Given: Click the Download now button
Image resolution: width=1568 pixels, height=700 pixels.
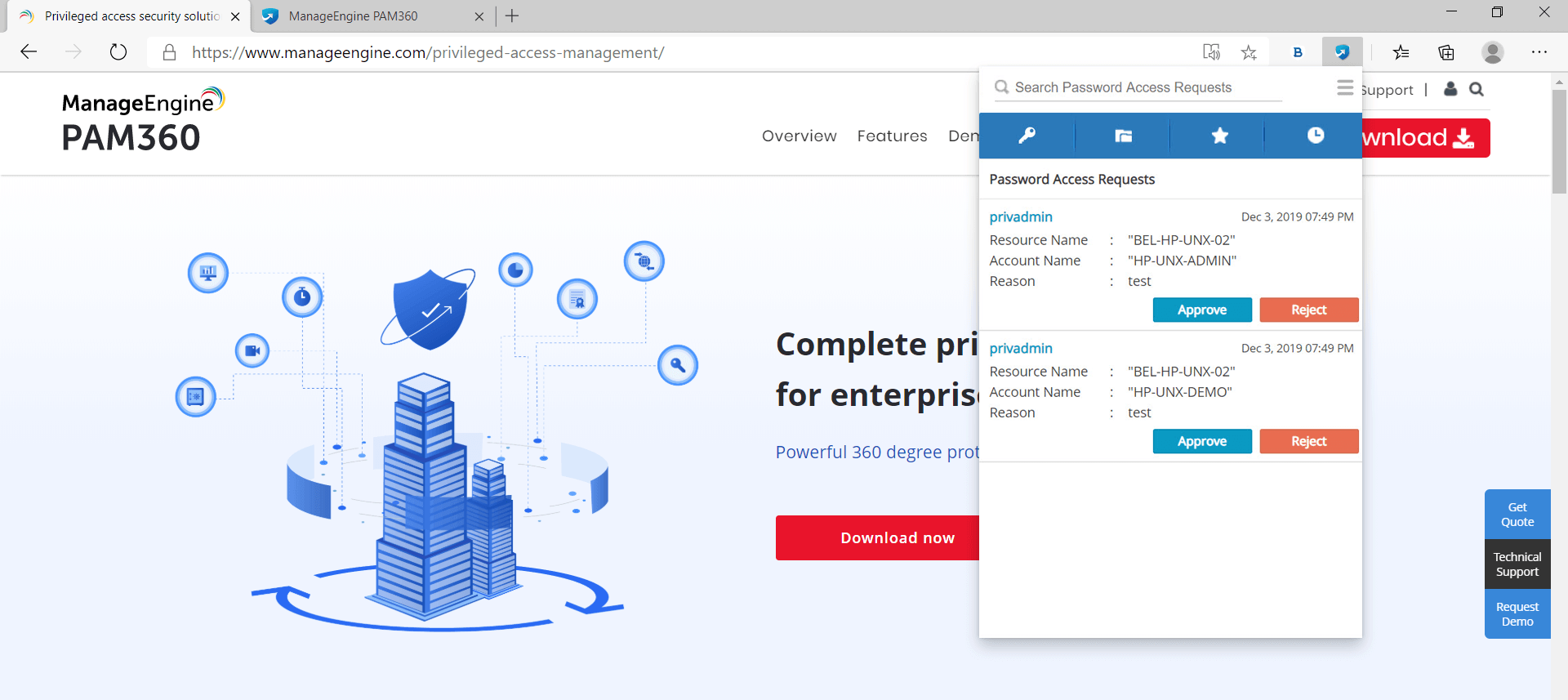Looking at the screenshot, I should click(878, 537).
